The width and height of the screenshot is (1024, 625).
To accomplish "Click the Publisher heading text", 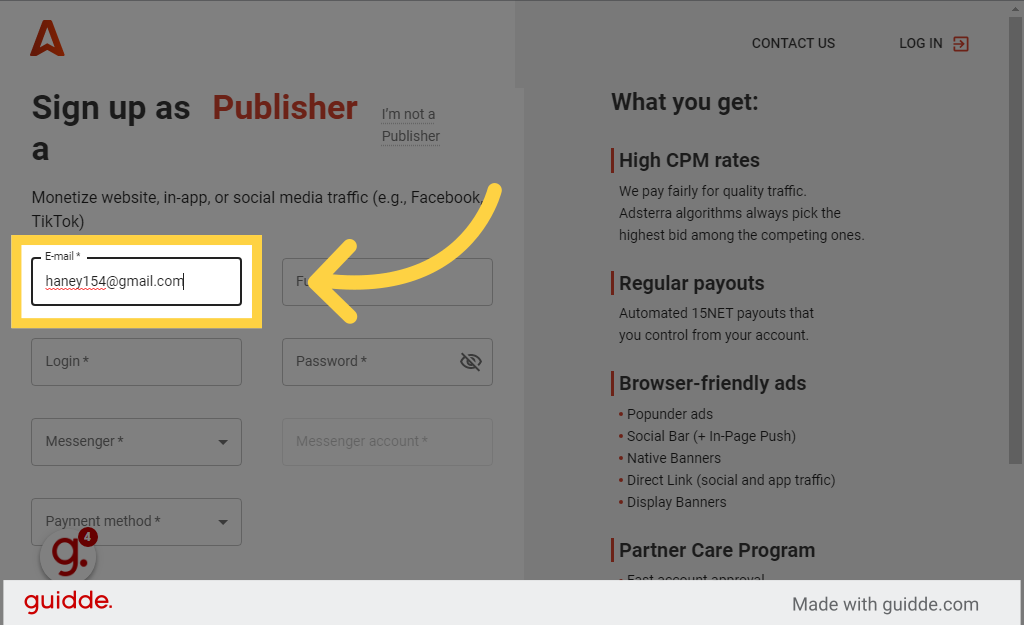I will pyautogui.click(x=285, y=107).
